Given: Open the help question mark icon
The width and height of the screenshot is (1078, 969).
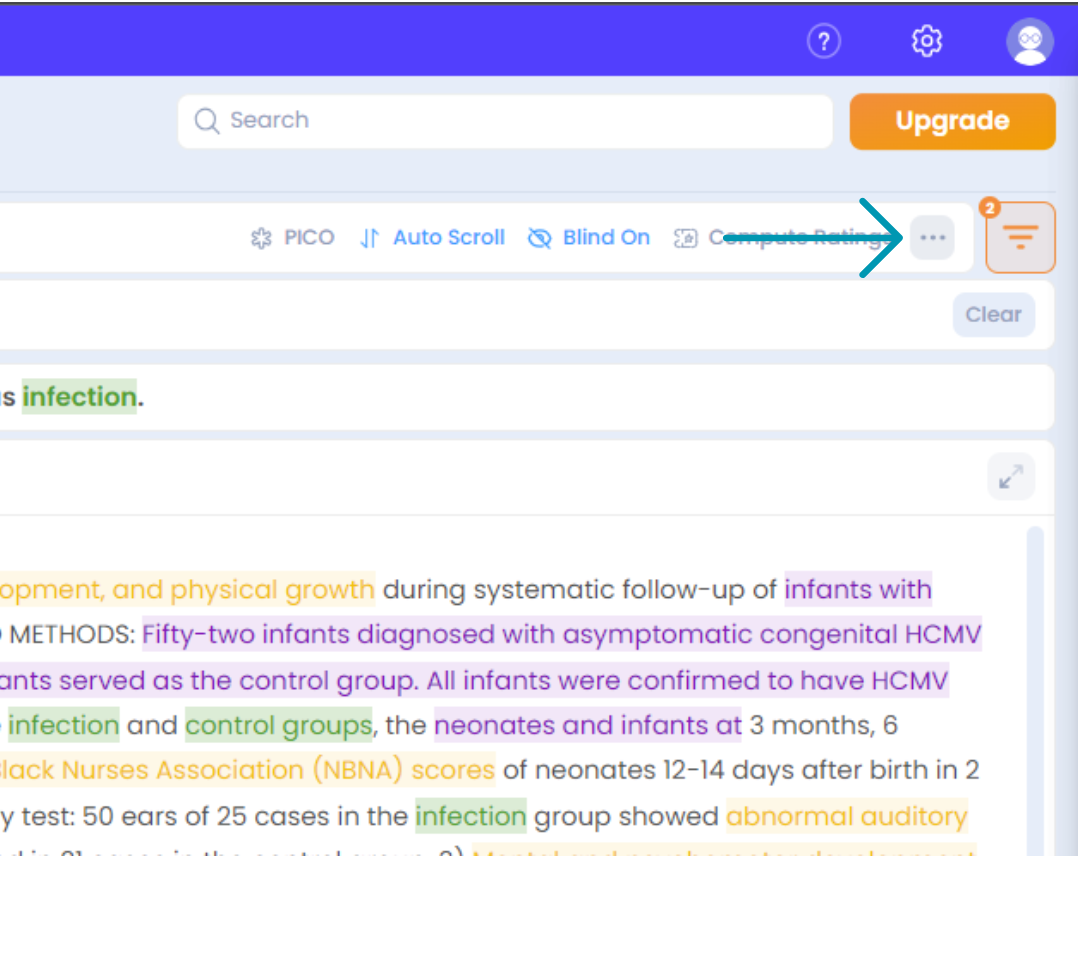Looking at the screenshot, I should click(823, 41).
